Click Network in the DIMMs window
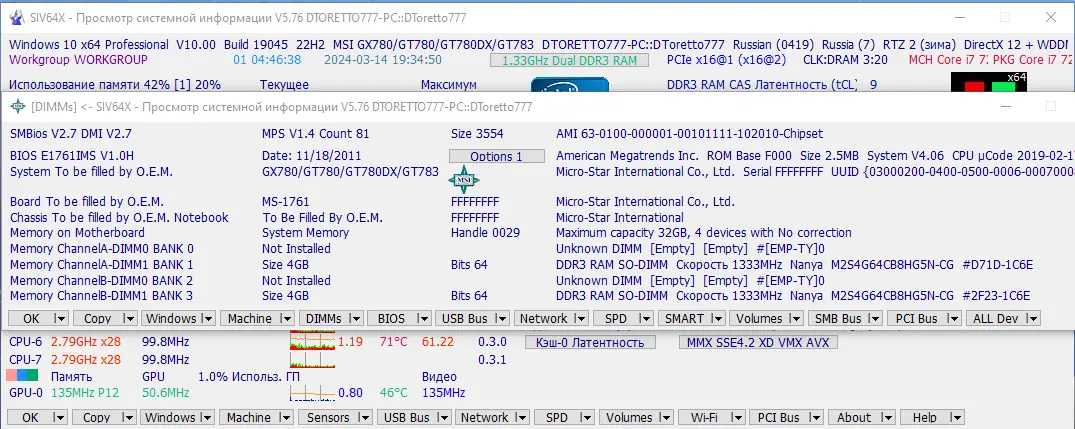 [x=543, y=319]
